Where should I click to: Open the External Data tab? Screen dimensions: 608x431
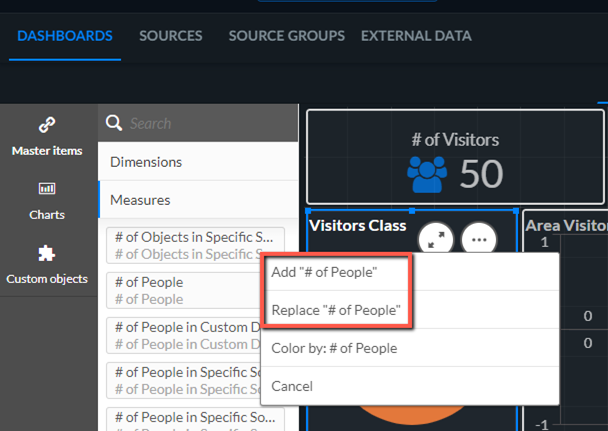coord(416,36)
